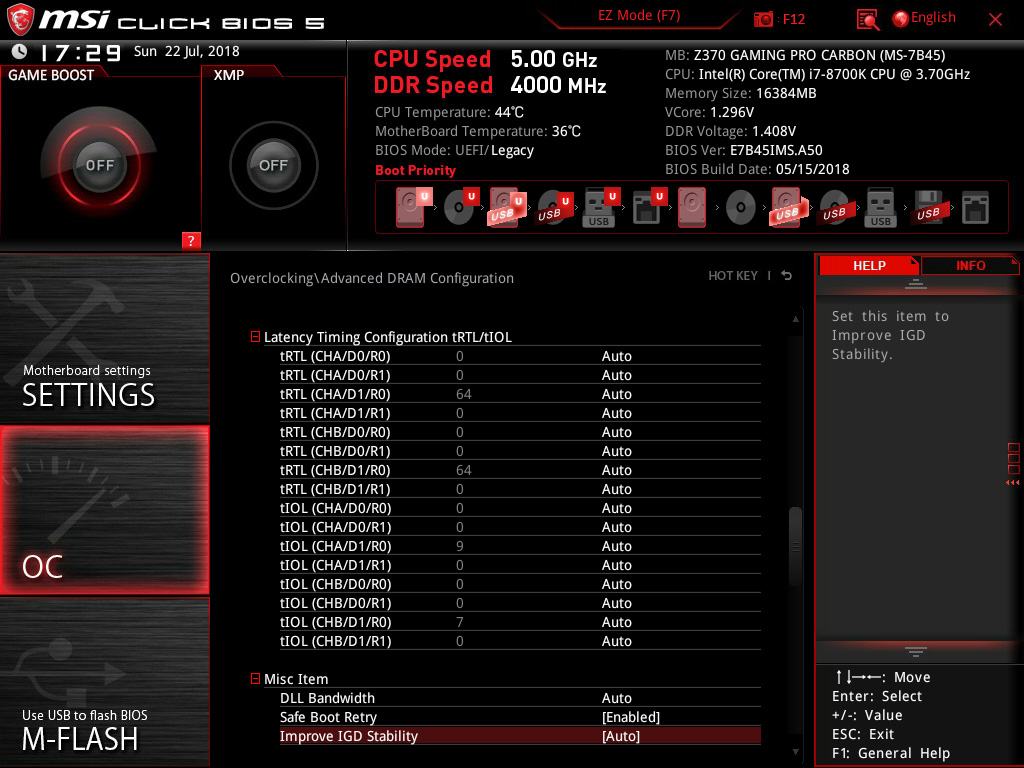Open the SETTINGS motherboard section
Viewport: 1024px width, 768px height.
104,338
